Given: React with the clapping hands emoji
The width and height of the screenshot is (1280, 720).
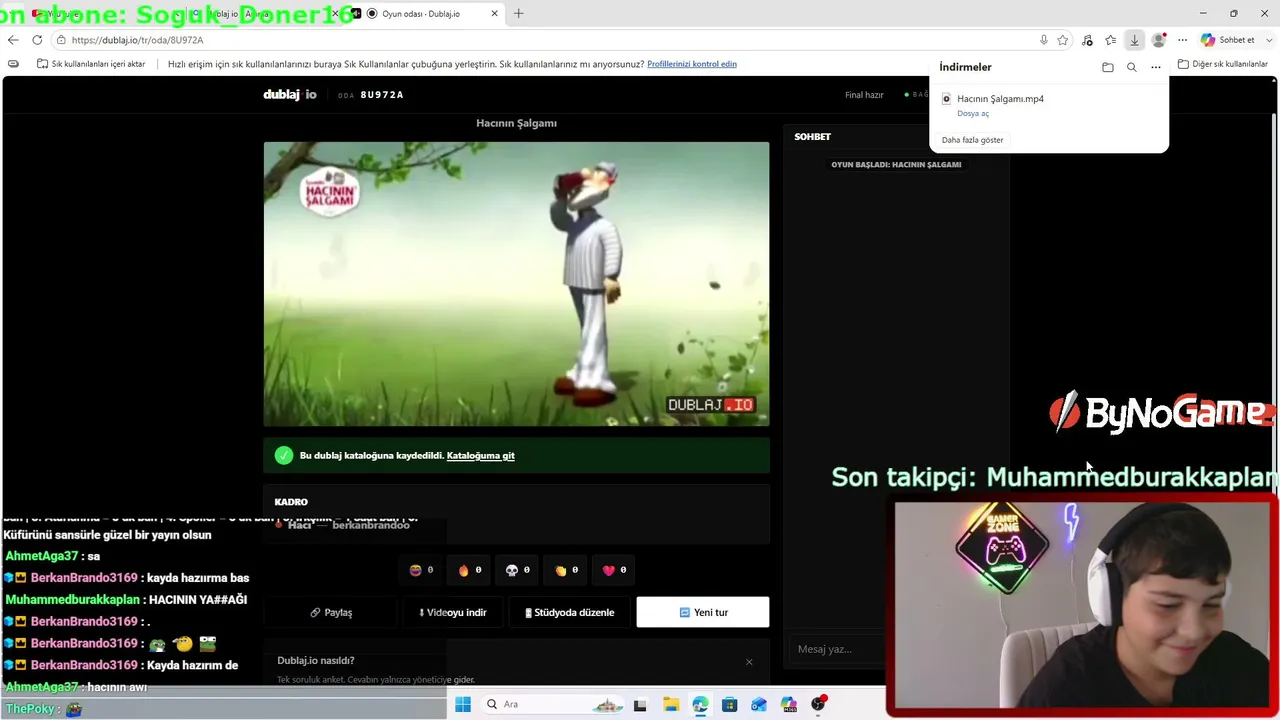Looking at the screenshot, I should 566,570.
